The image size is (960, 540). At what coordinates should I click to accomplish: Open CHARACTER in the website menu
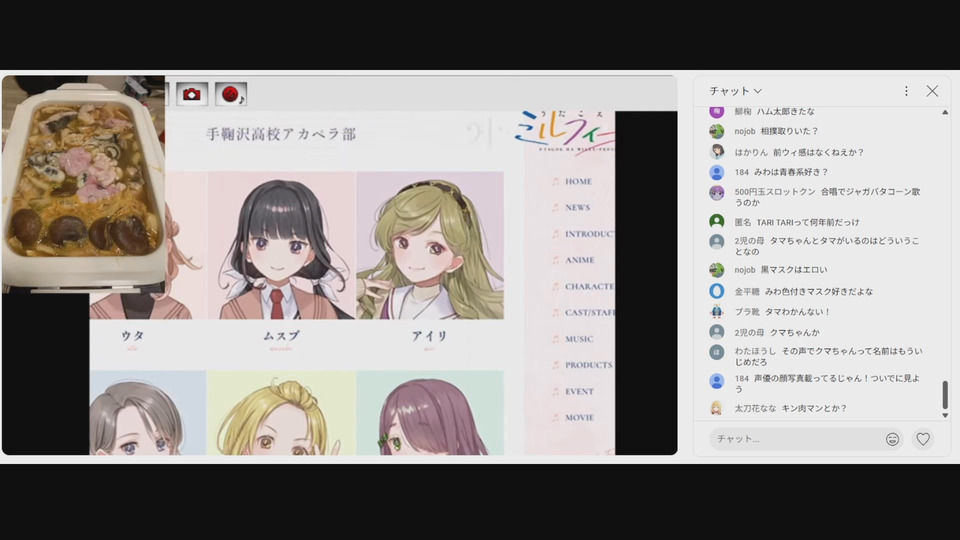click(x=588, y=287)
